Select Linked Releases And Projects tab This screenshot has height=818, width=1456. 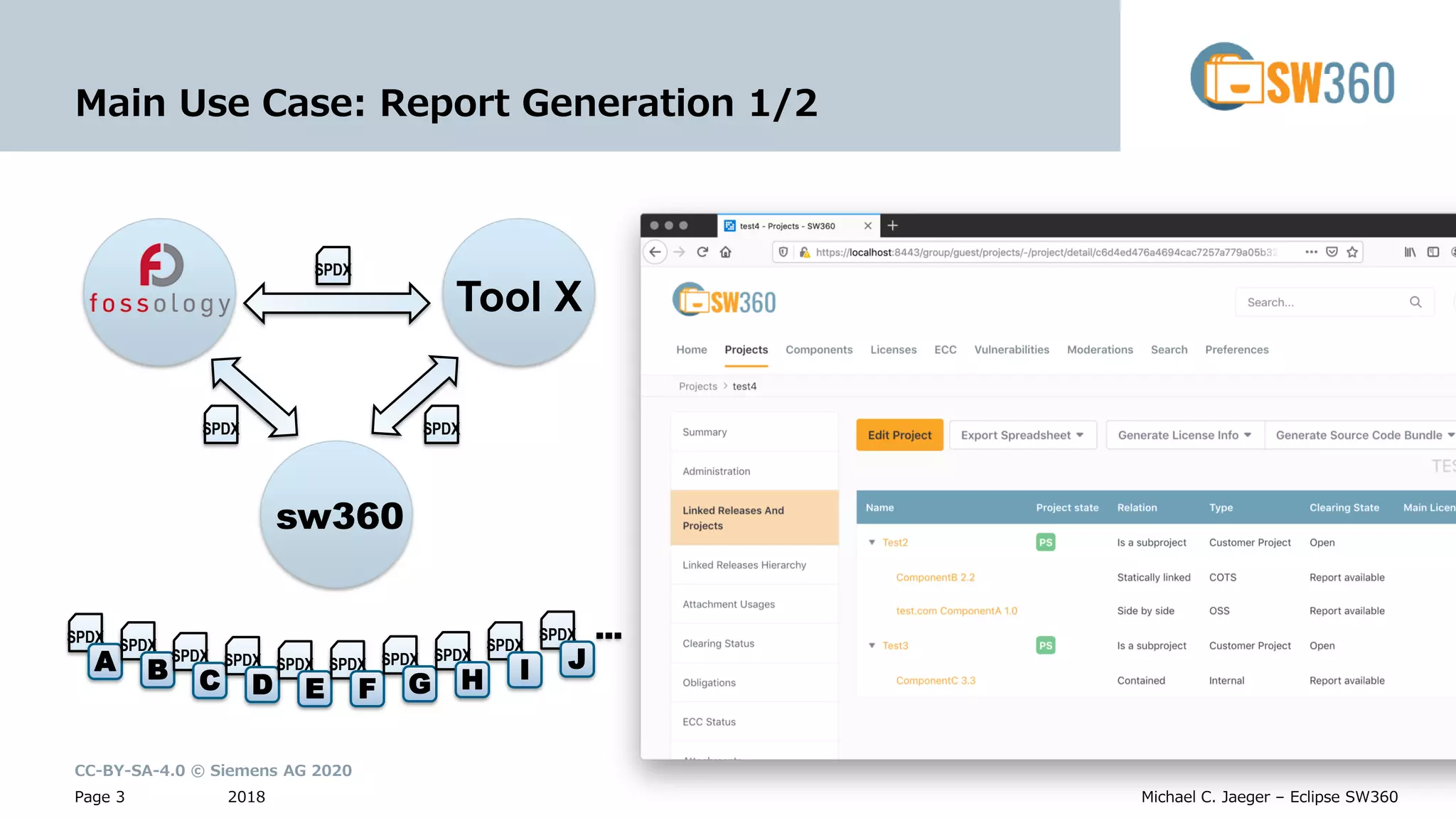(754, 518)
